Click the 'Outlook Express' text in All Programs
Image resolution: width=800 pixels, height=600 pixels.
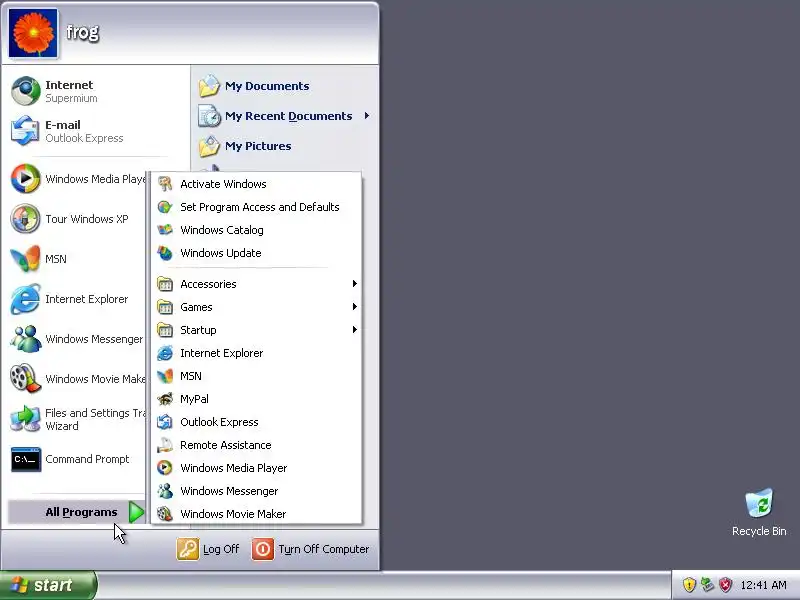pos(219,422)
